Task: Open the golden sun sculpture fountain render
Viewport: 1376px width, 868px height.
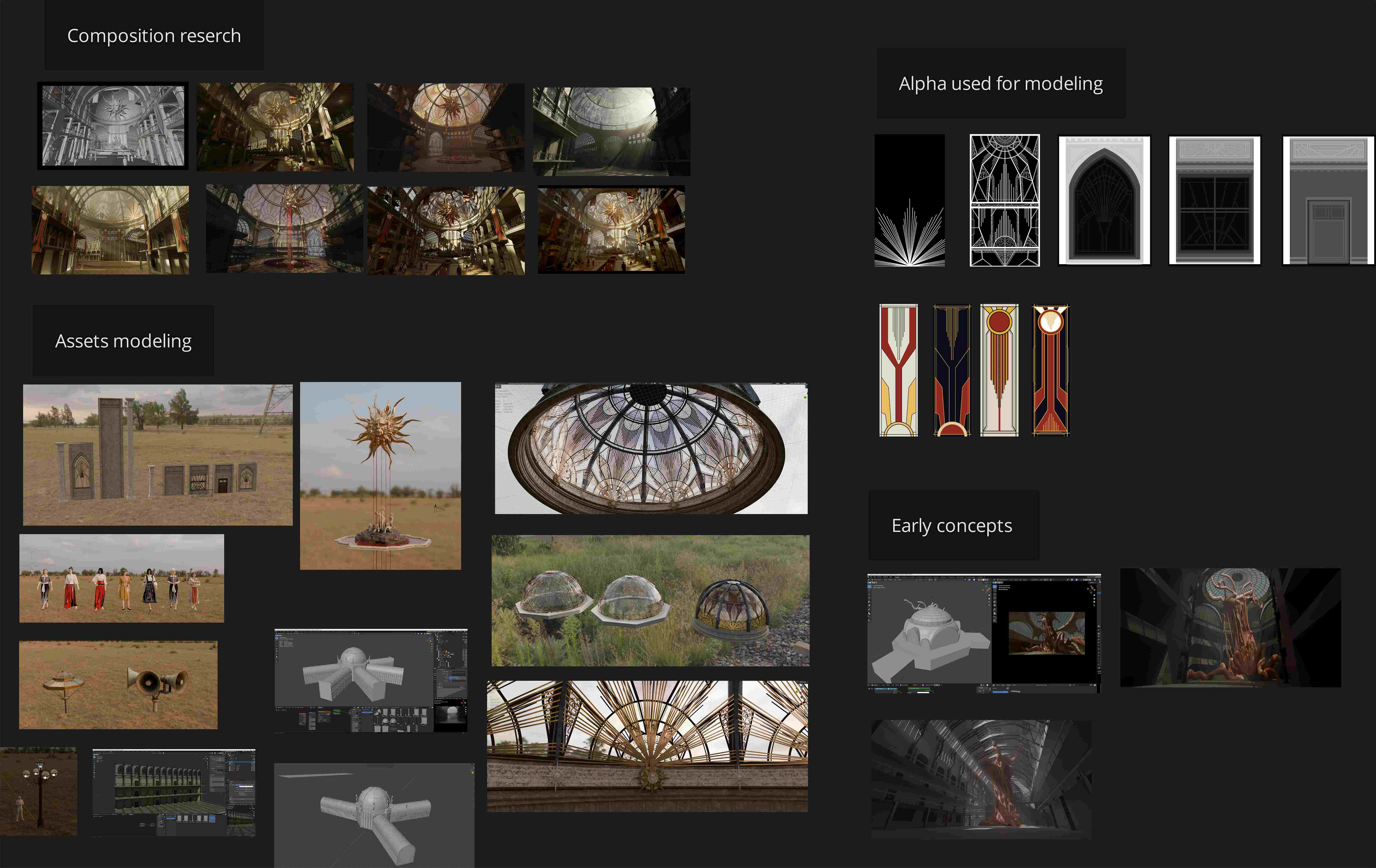Action: tap(380, 476)
